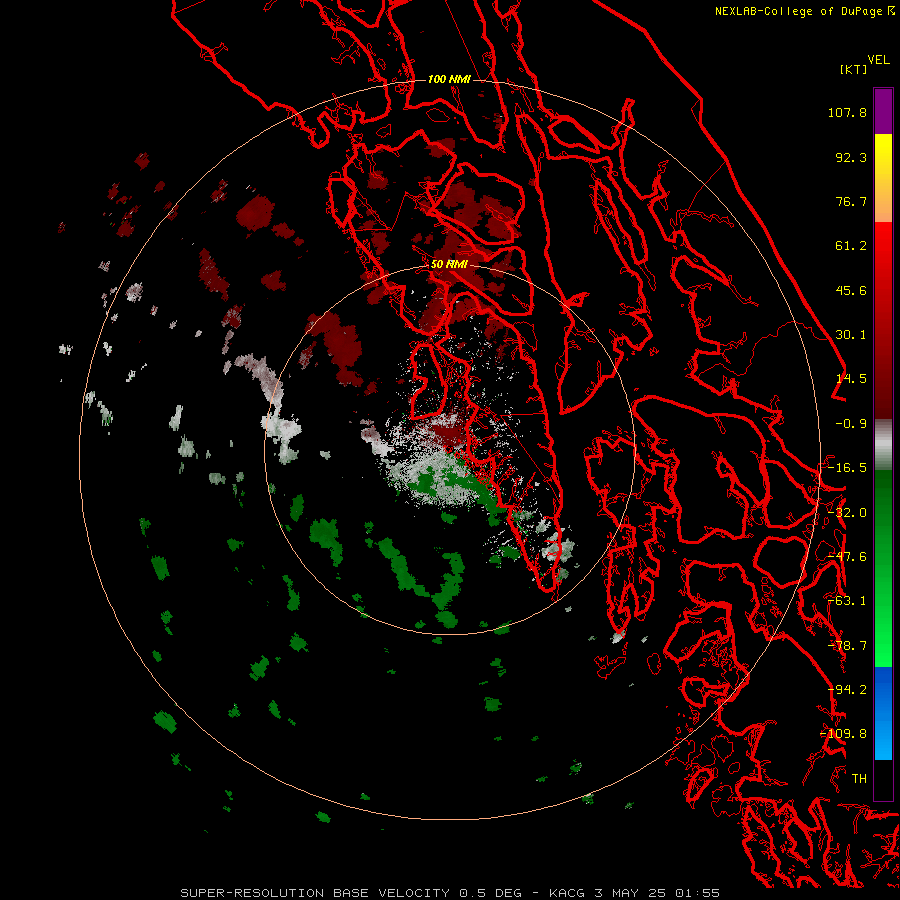Select the 30.1 scale value
The width and height of the screenshot is (900, 900).
[x=851, y=335]
